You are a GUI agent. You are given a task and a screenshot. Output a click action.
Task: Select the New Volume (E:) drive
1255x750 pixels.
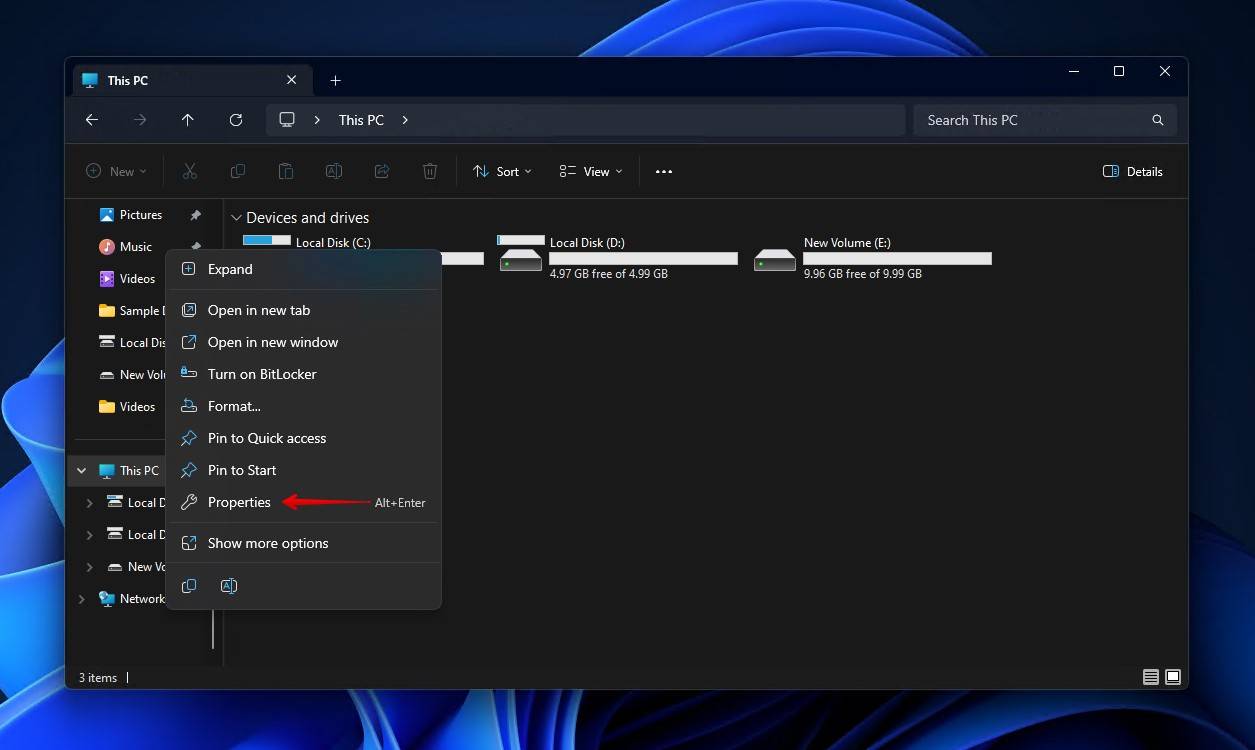point(872,258)
